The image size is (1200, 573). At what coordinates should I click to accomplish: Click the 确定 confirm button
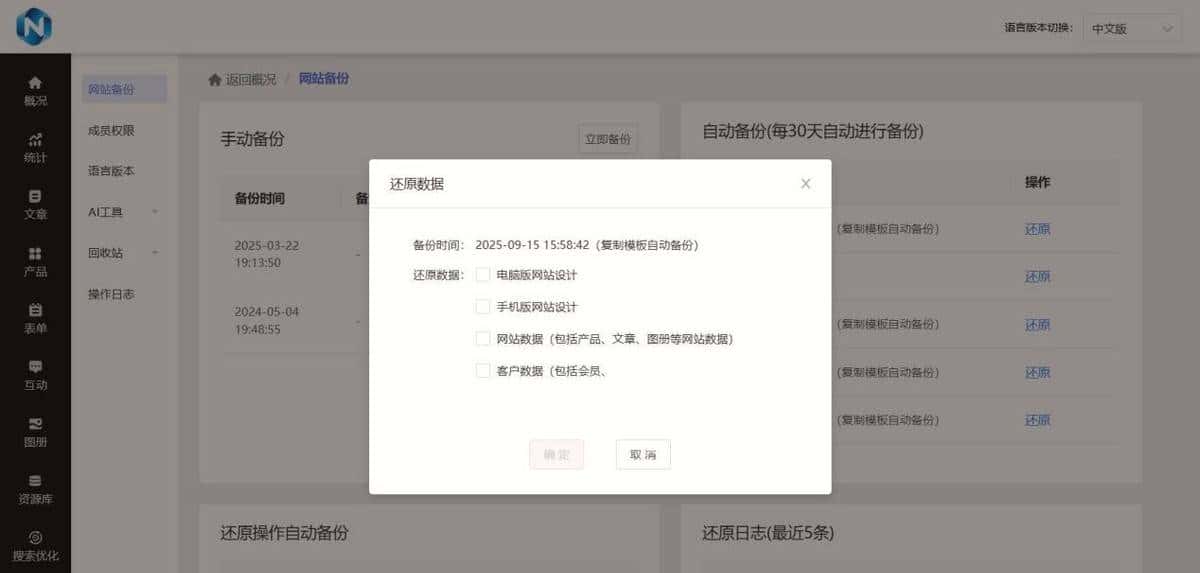[x=556, y=455]
